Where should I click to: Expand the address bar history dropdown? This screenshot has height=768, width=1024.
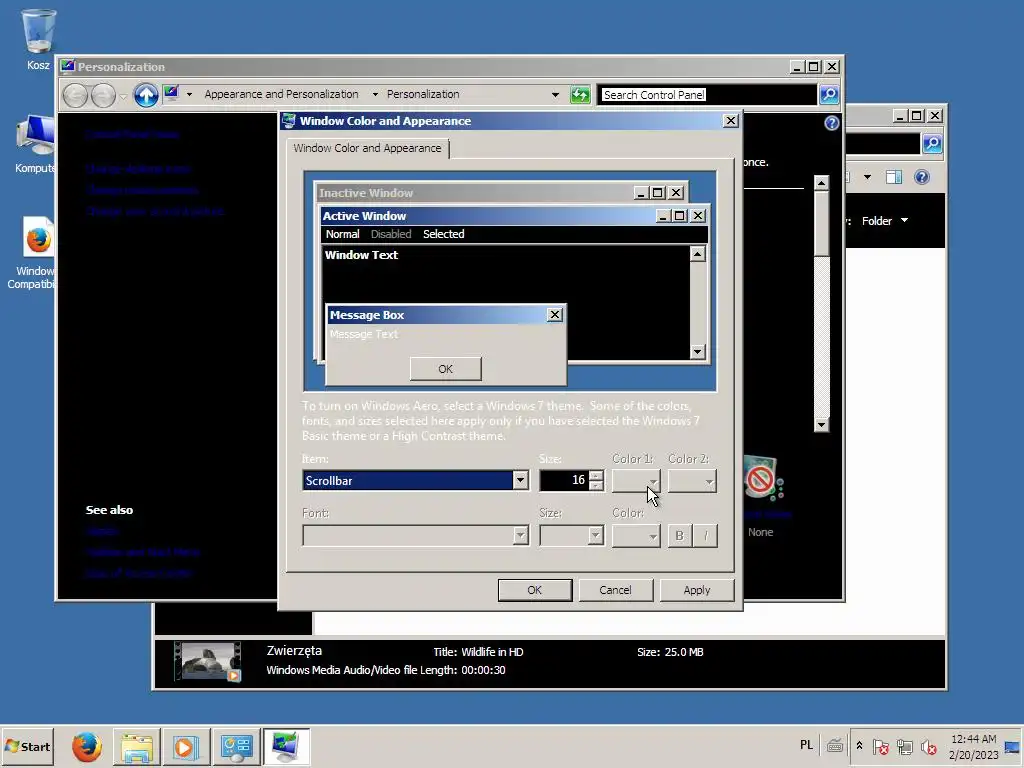pyautogui.click(x=555, y=95)
